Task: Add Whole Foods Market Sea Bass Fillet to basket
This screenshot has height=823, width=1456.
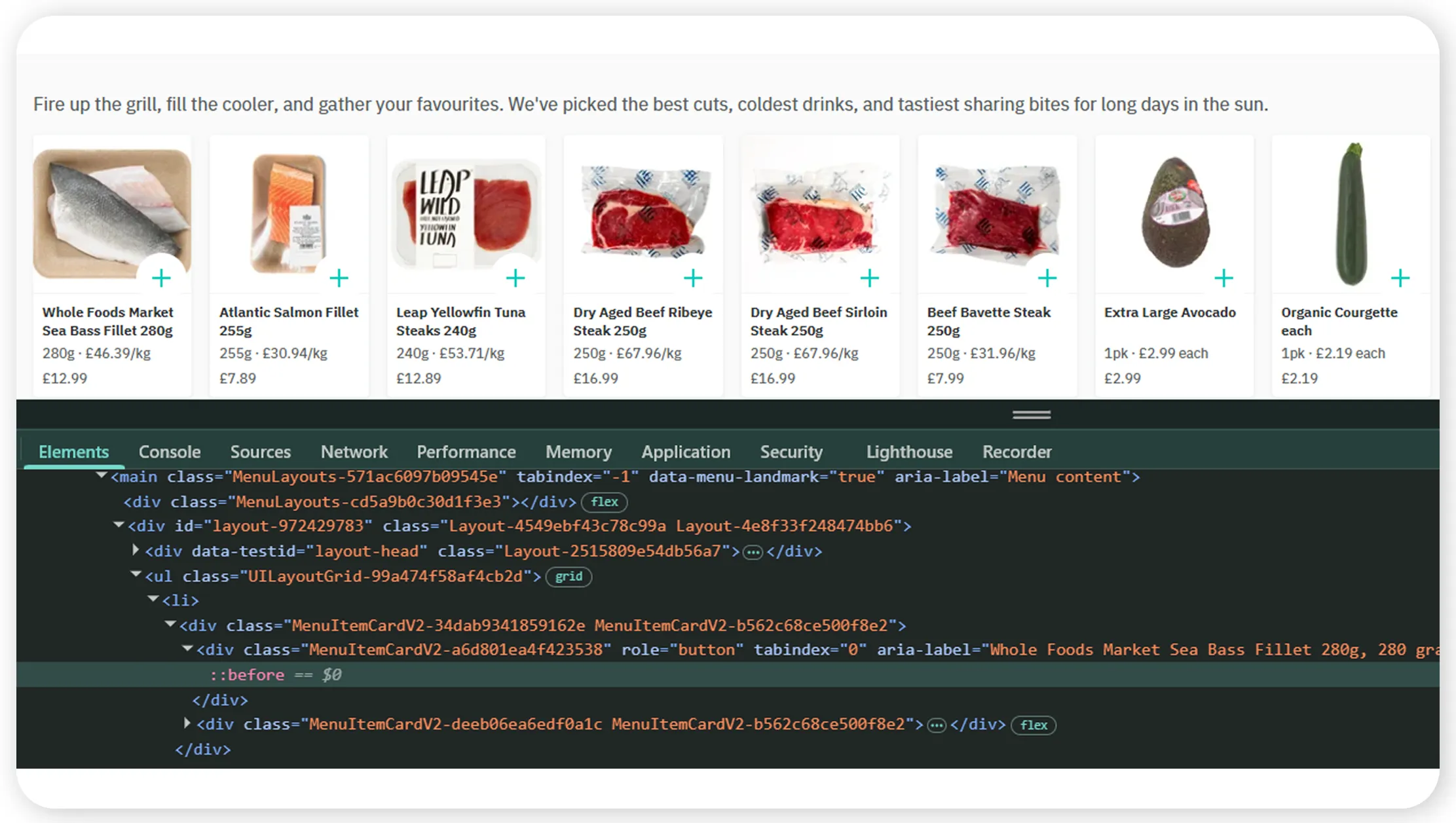Action: tap(161, 278)
